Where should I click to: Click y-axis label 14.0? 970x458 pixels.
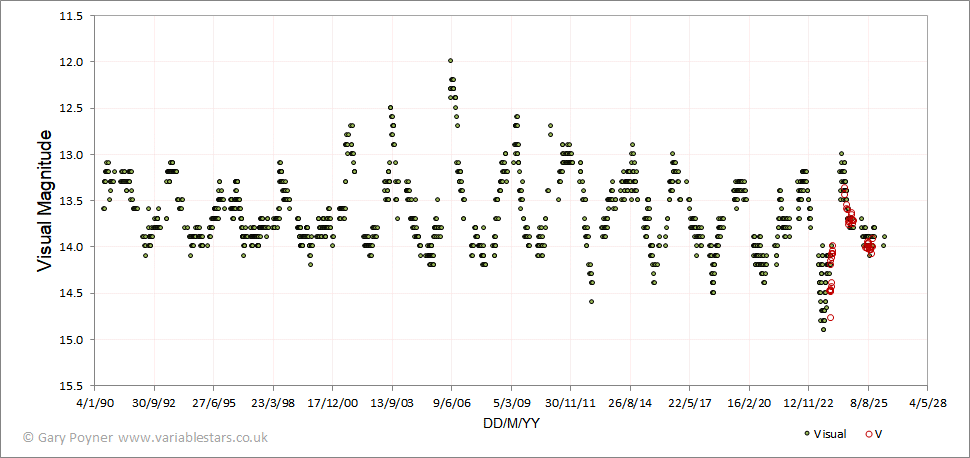[x=71, y=248]
